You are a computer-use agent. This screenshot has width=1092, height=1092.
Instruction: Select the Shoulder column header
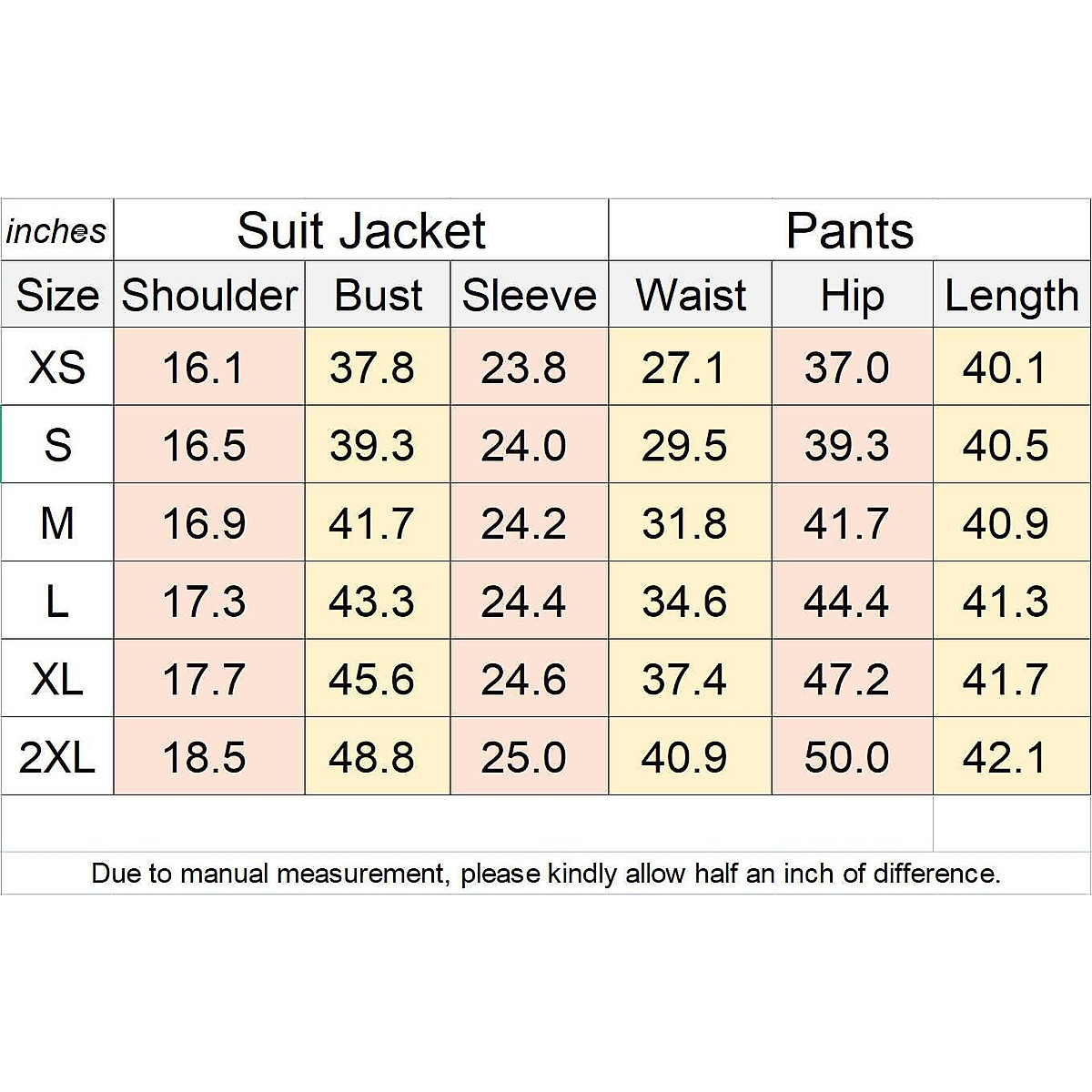point(209,296)
